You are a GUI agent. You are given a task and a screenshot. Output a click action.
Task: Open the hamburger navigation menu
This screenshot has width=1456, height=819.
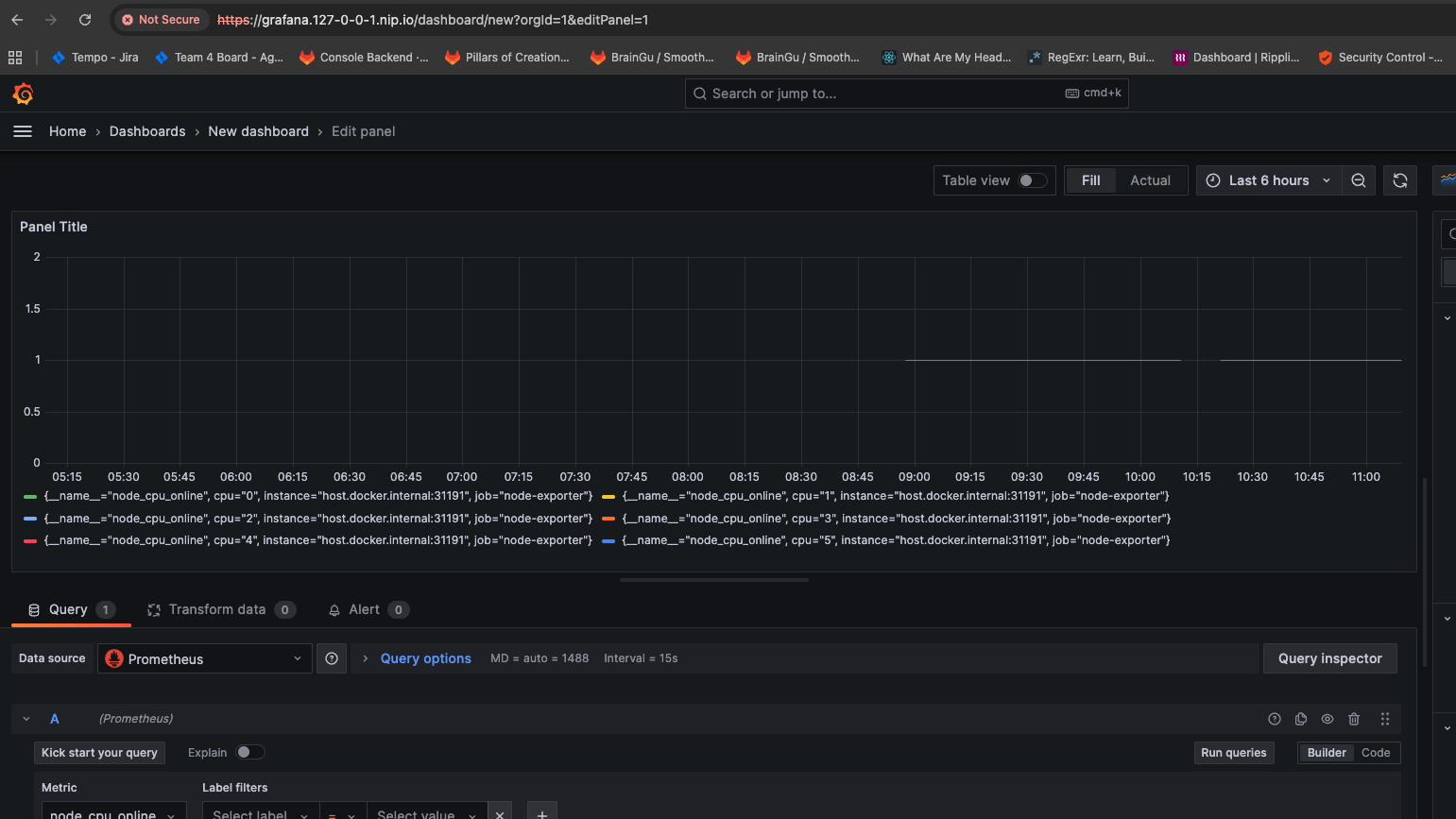click(23, 131)
